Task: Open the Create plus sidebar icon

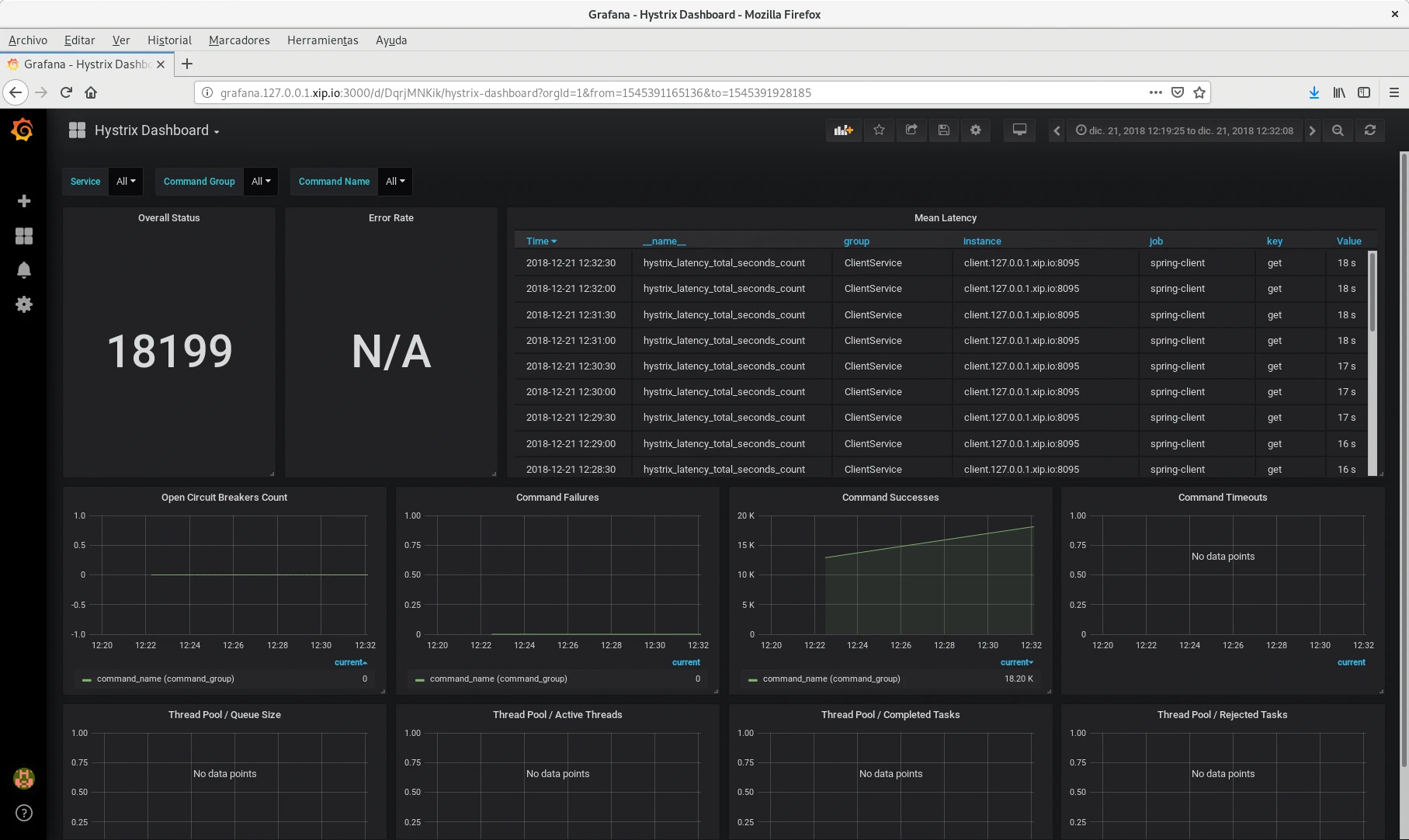Action: 24,201
